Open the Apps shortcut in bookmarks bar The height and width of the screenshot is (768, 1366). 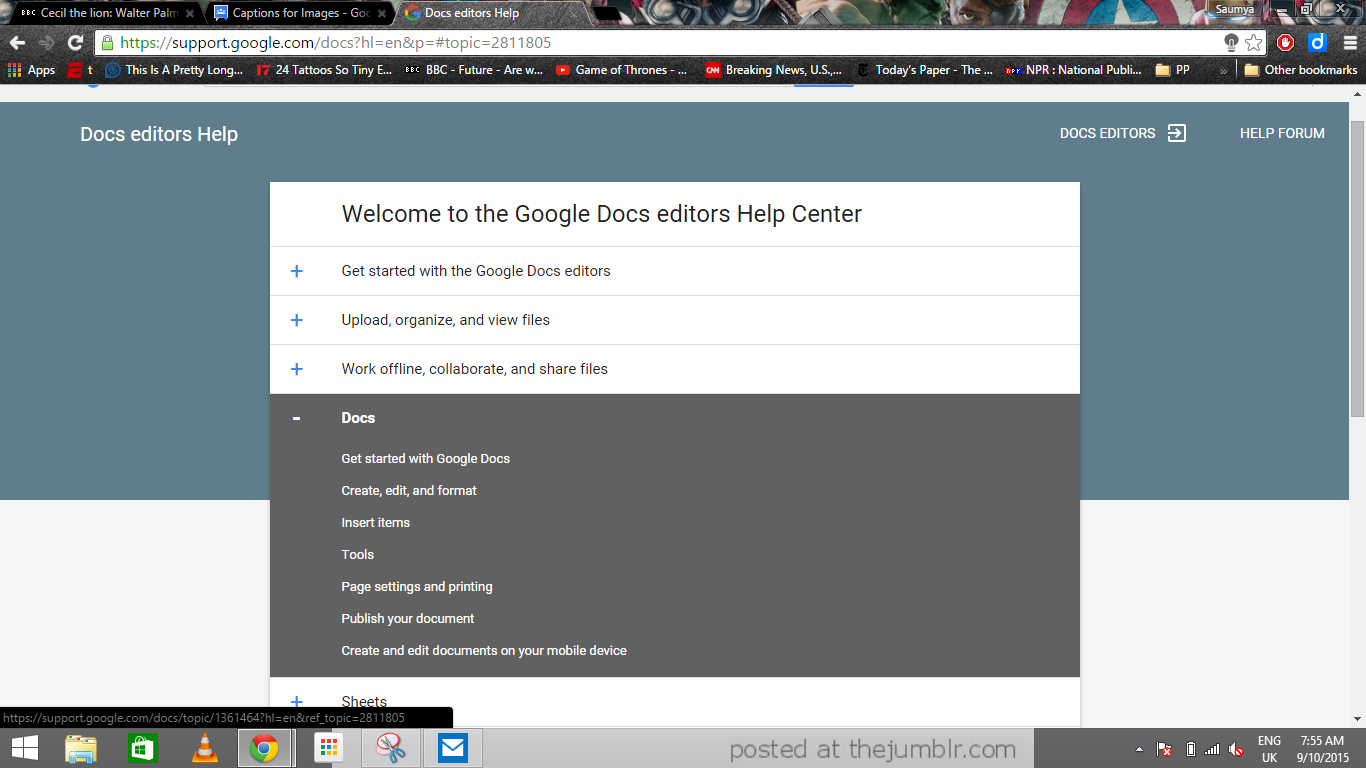[31, 70]
